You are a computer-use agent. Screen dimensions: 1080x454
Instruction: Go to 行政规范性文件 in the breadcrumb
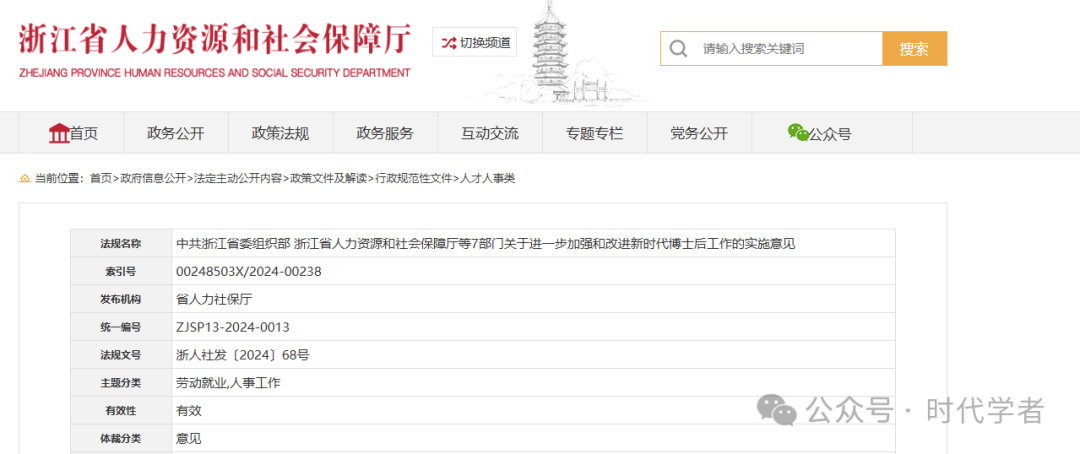tap(413, 178)
